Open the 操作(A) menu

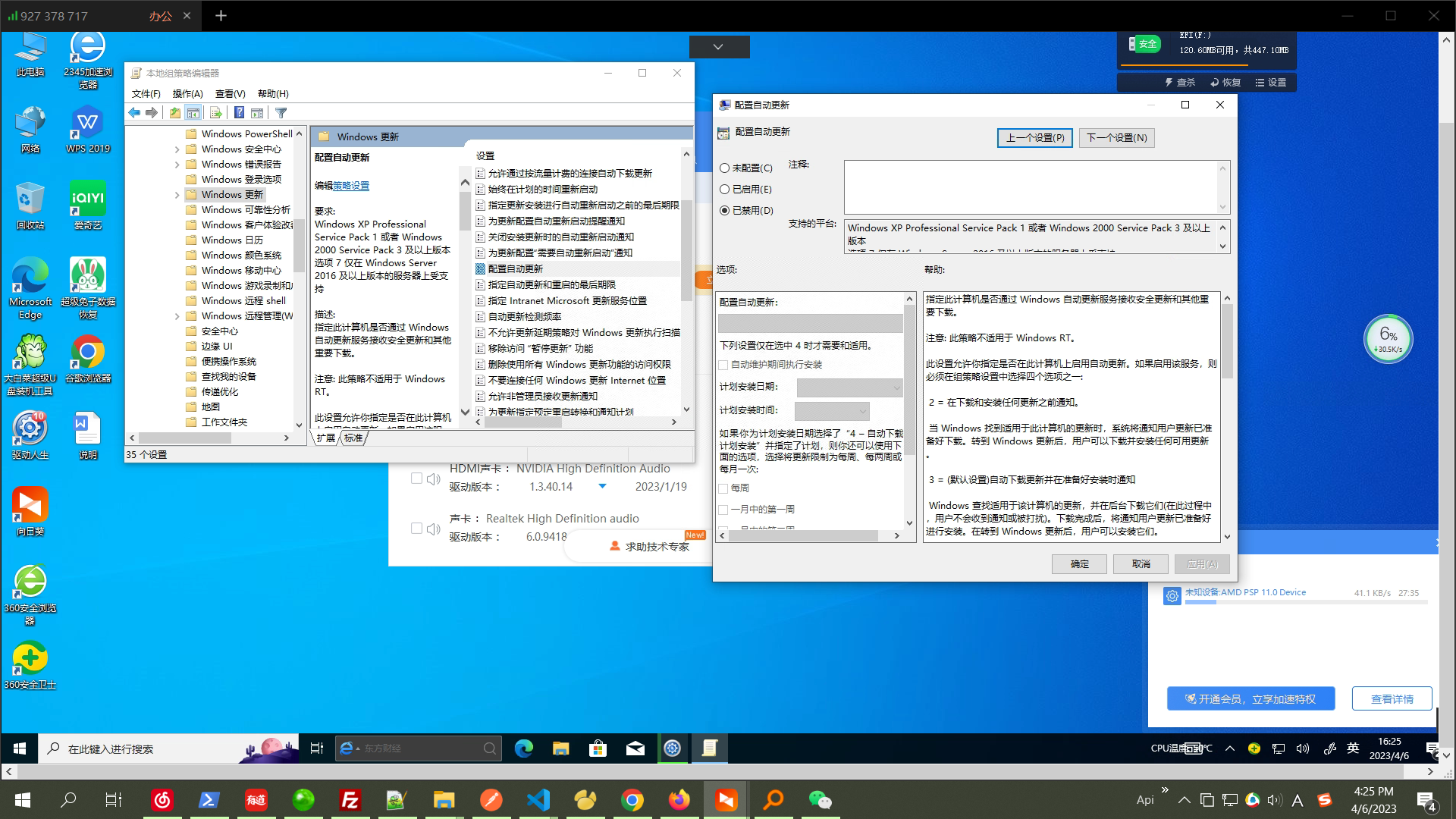coord(187,94)
